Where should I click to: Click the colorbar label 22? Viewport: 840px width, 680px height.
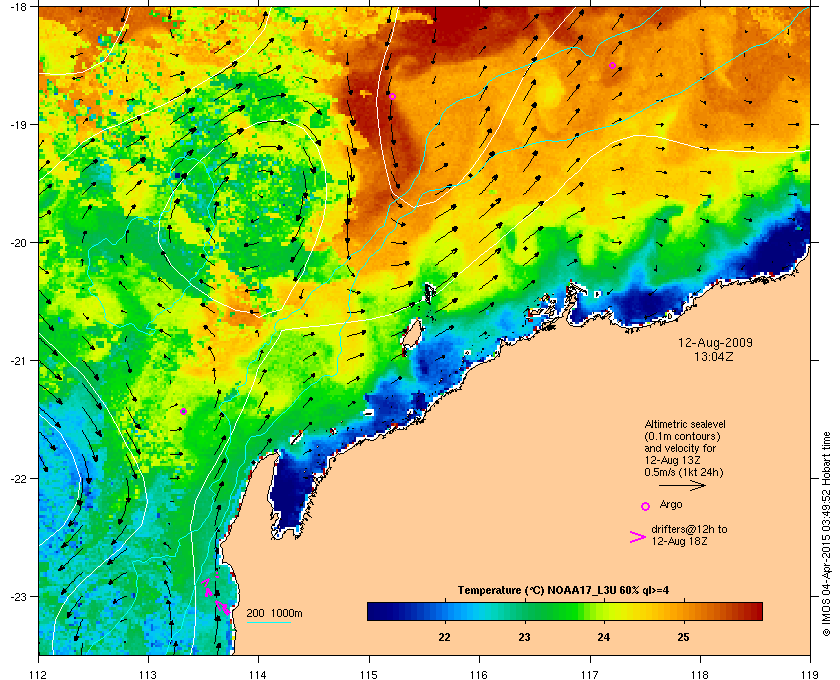(x=445, y=637)
